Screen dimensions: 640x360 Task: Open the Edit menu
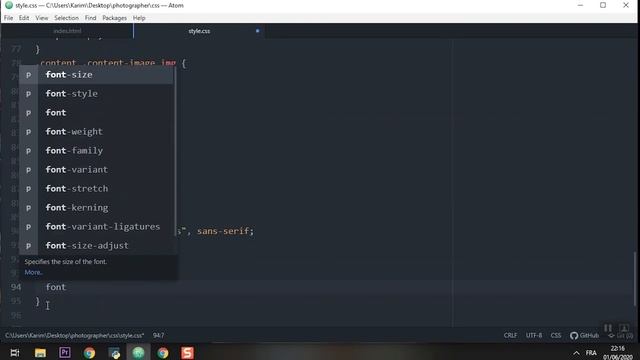point(24,18)
